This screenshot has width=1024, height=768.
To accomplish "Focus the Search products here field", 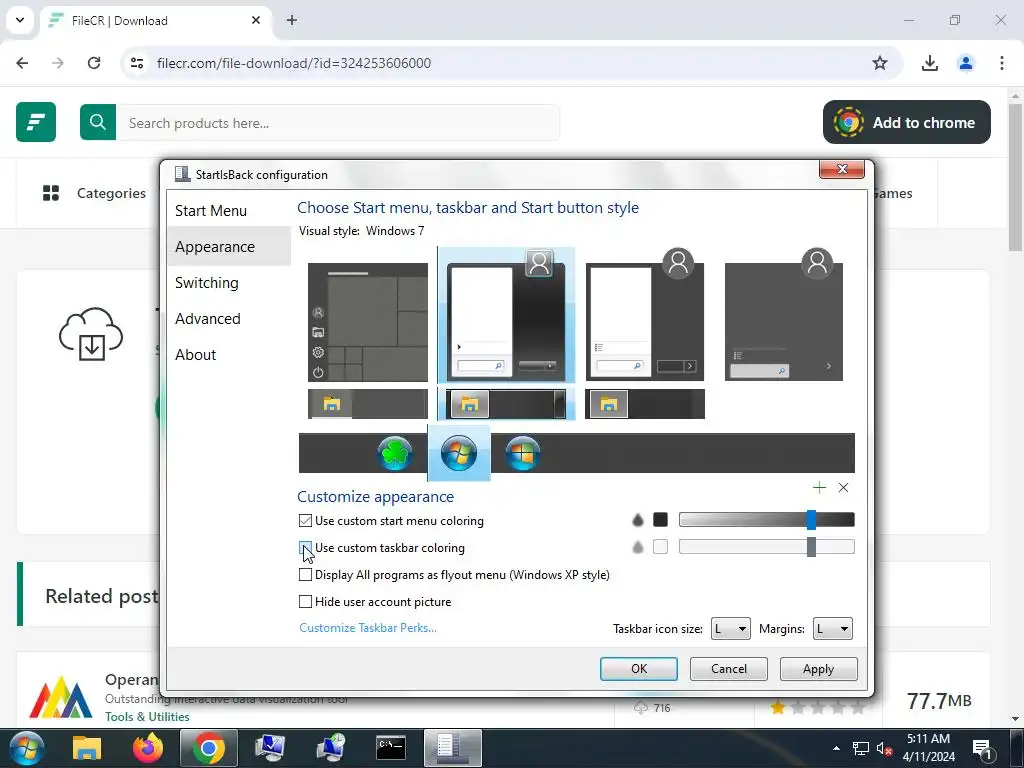I will 338,123.
